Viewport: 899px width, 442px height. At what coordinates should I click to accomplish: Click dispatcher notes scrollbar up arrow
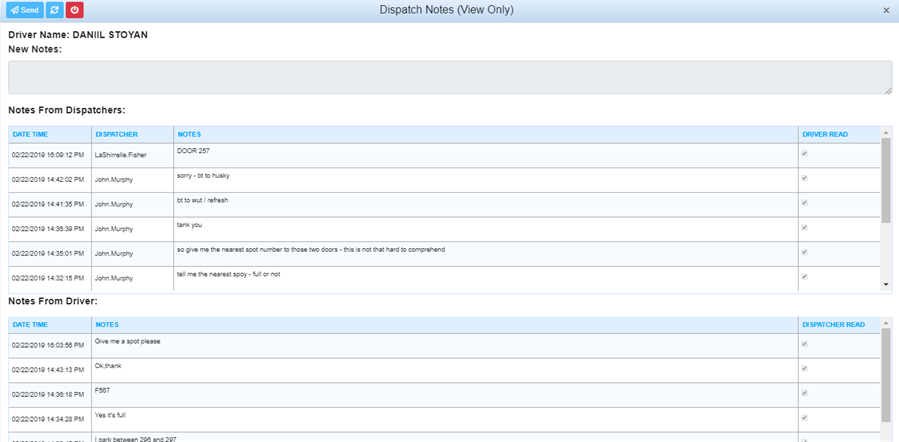pos(886,132)
